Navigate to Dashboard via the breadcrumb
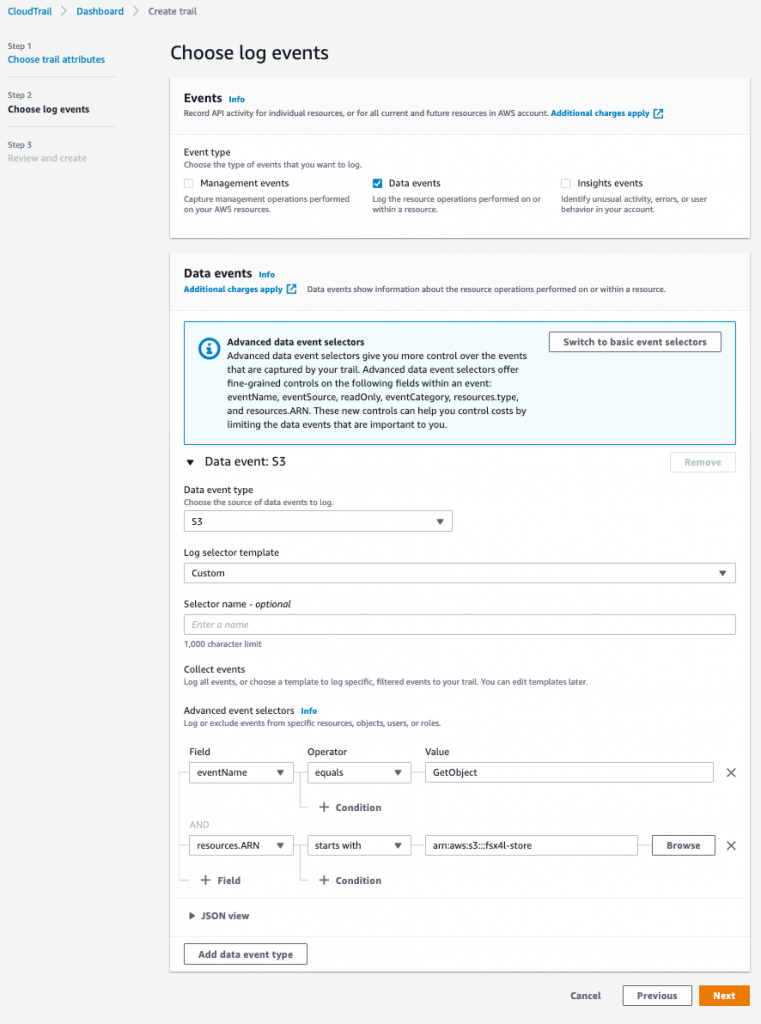761x1024 pixels. point(102,12)
